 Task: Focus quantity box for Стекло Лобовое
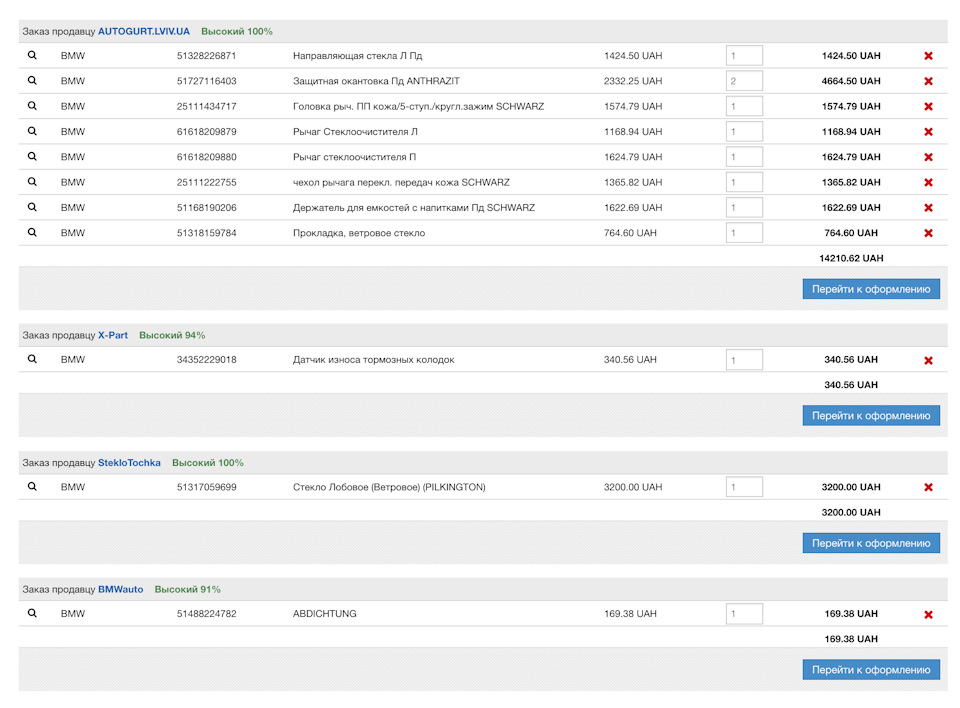click(x=744, y=487)
